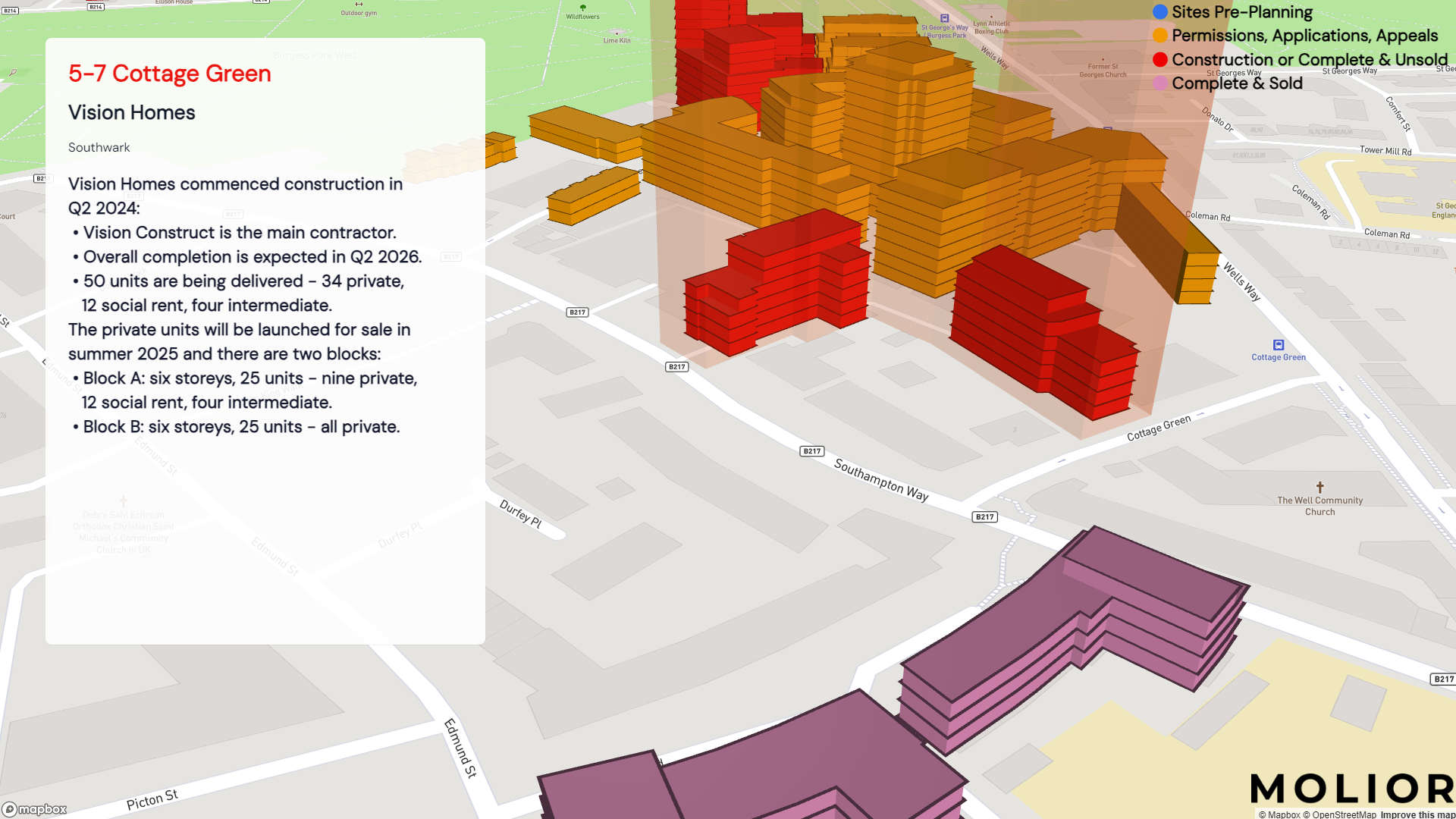Click St George's Way bus stop icon
This screenshot has height=819, width=1456.
click(x=944, y=18)
